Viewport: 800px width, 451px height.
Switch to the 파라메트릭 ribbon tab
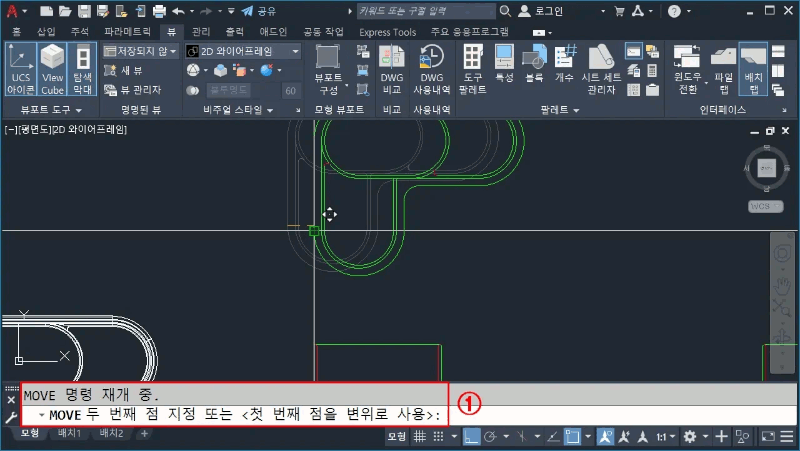pos(126,32)
